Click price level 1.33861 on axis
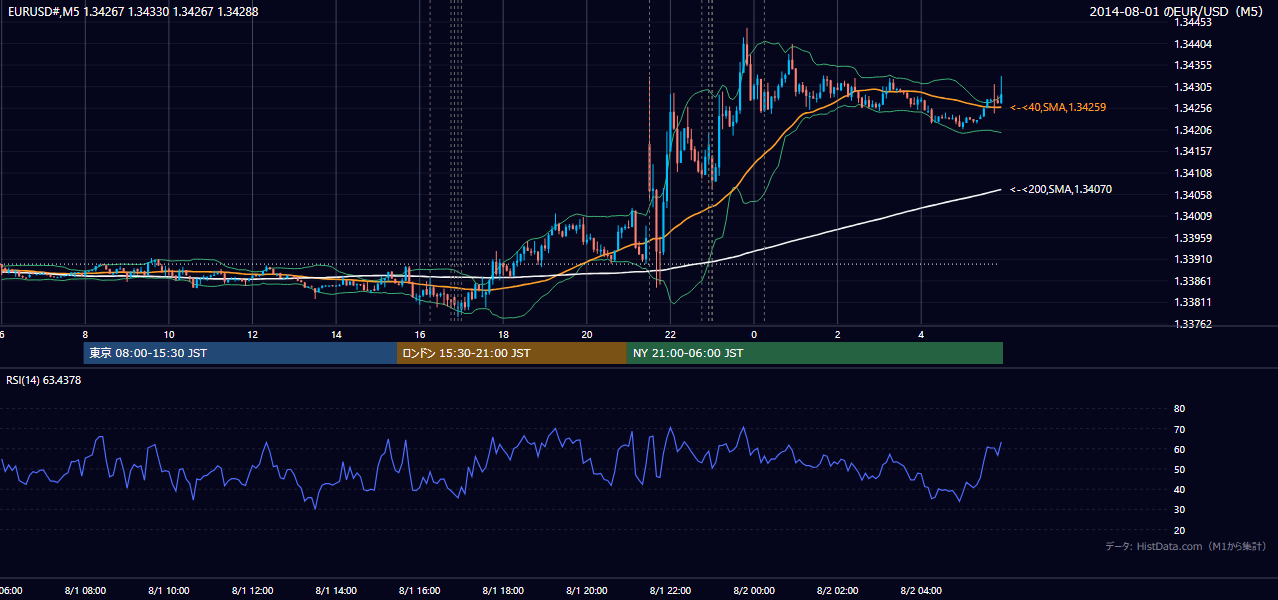 pos(1193,281)
